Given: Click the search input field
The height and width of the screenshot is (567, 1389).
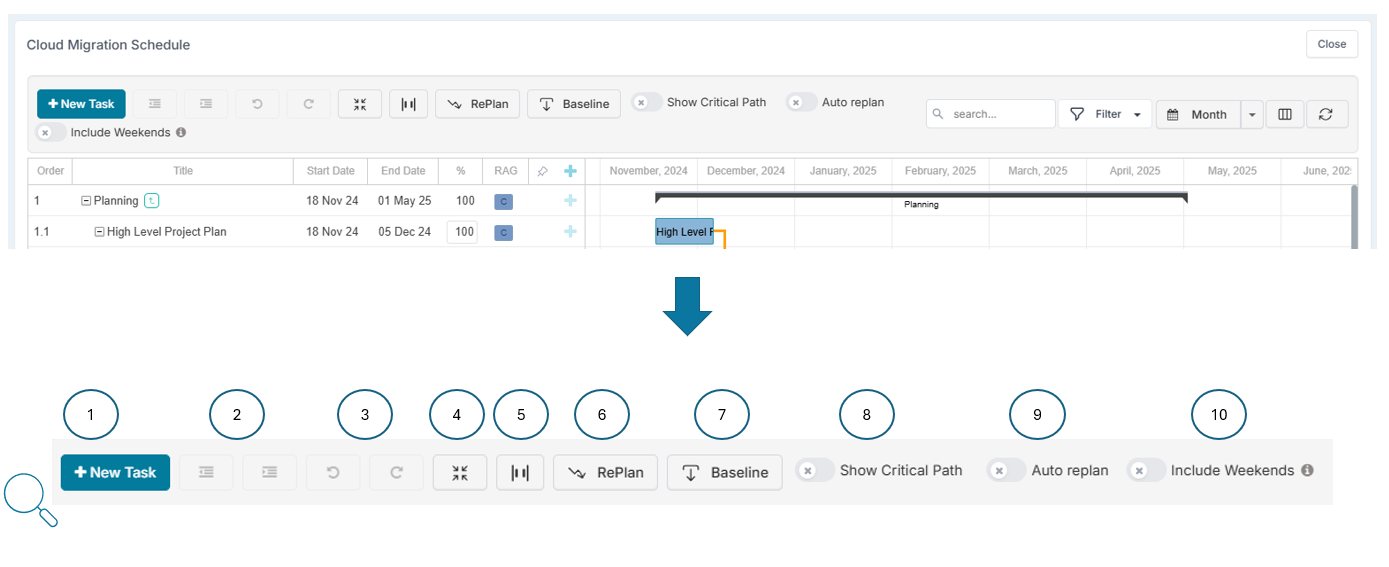Looking at the screenshot, I should click(x=998, y=114).
